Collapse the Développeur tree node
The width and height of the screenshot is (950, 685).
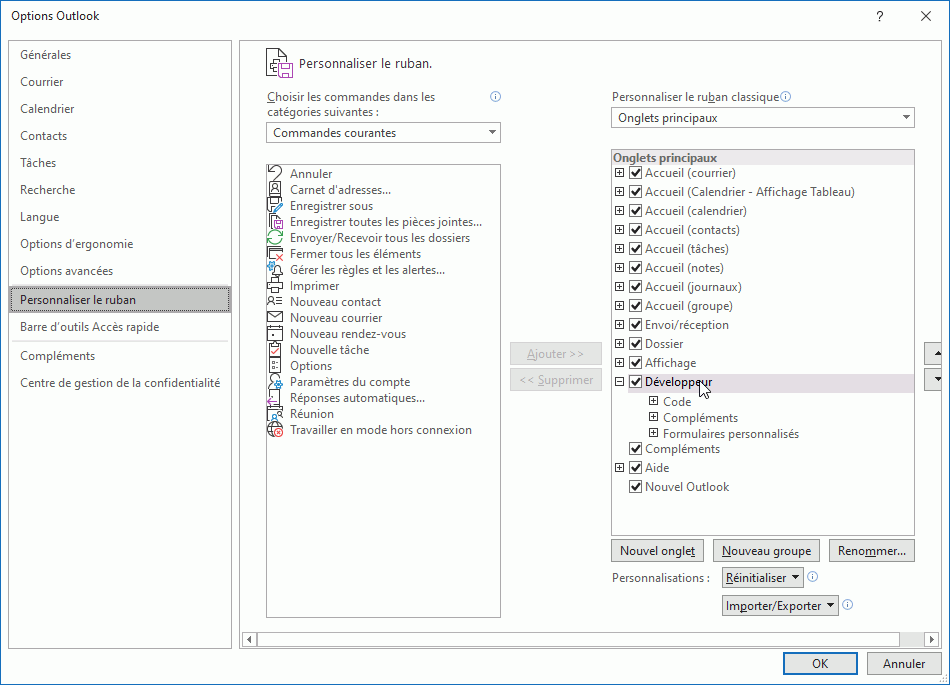(619, 382)
